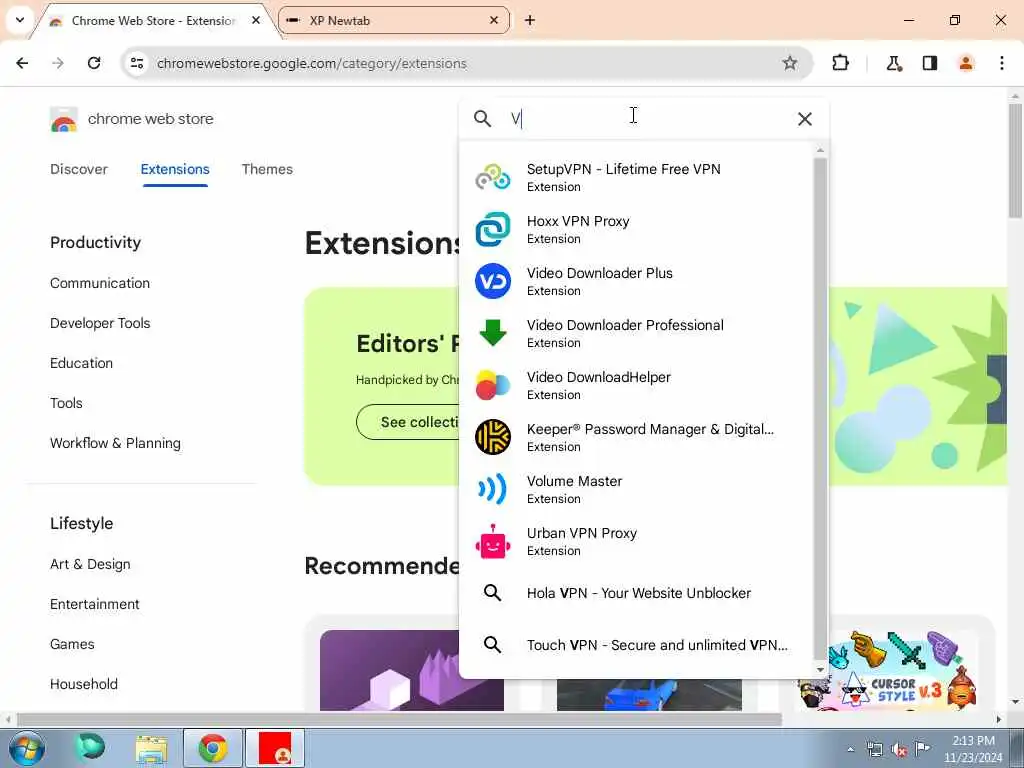Open the Art & Design category

(x=90, y=564)
